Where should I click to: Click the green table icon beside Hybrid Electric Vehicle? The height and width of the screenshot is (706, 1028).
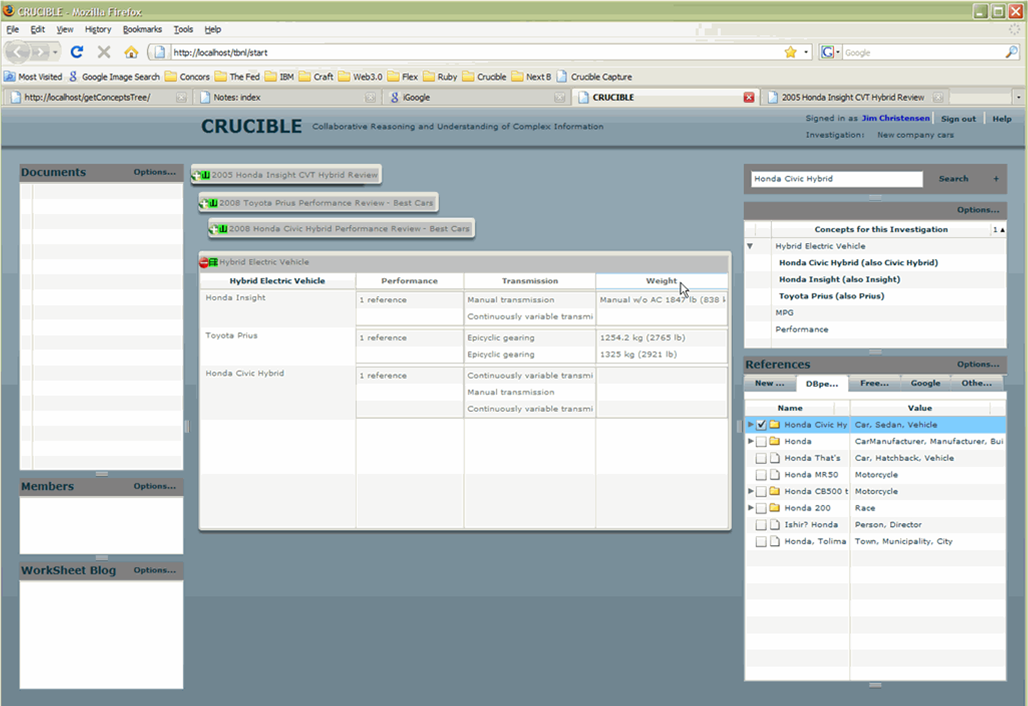213,262
